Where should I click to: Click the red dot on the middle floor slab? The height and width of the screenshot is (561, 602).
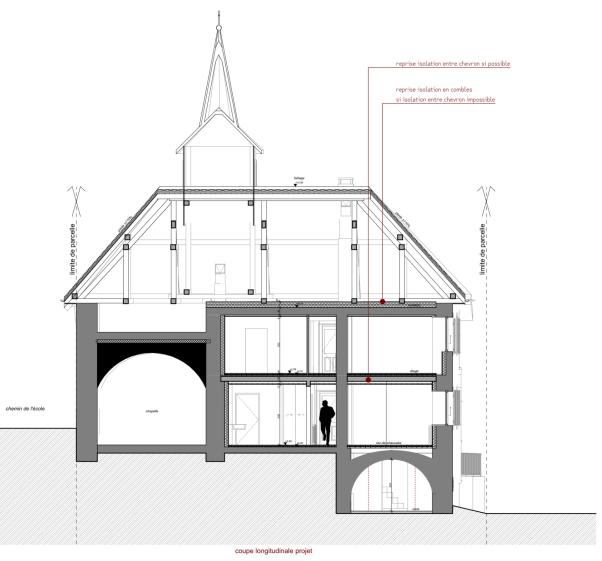click(369, 380)
